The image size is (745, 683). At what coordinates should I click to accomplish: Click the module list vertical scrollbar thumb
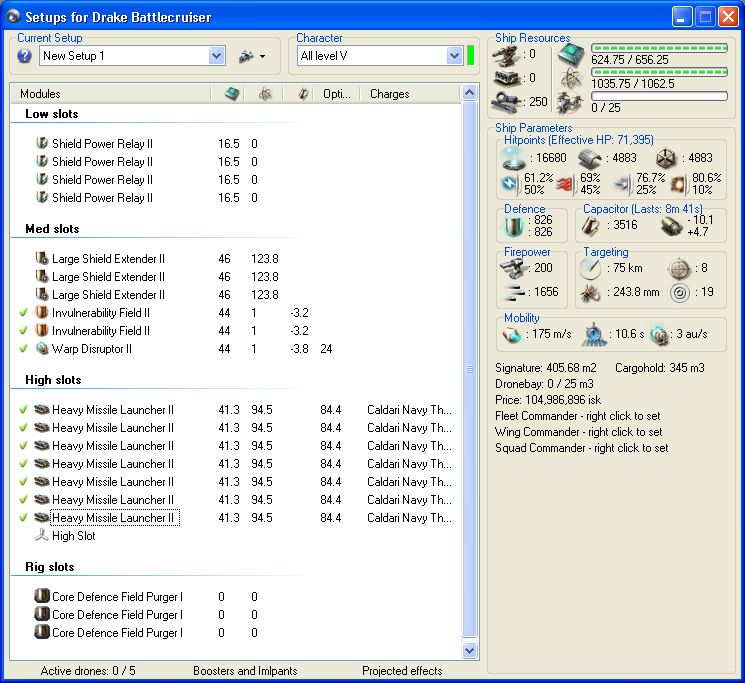469,369
